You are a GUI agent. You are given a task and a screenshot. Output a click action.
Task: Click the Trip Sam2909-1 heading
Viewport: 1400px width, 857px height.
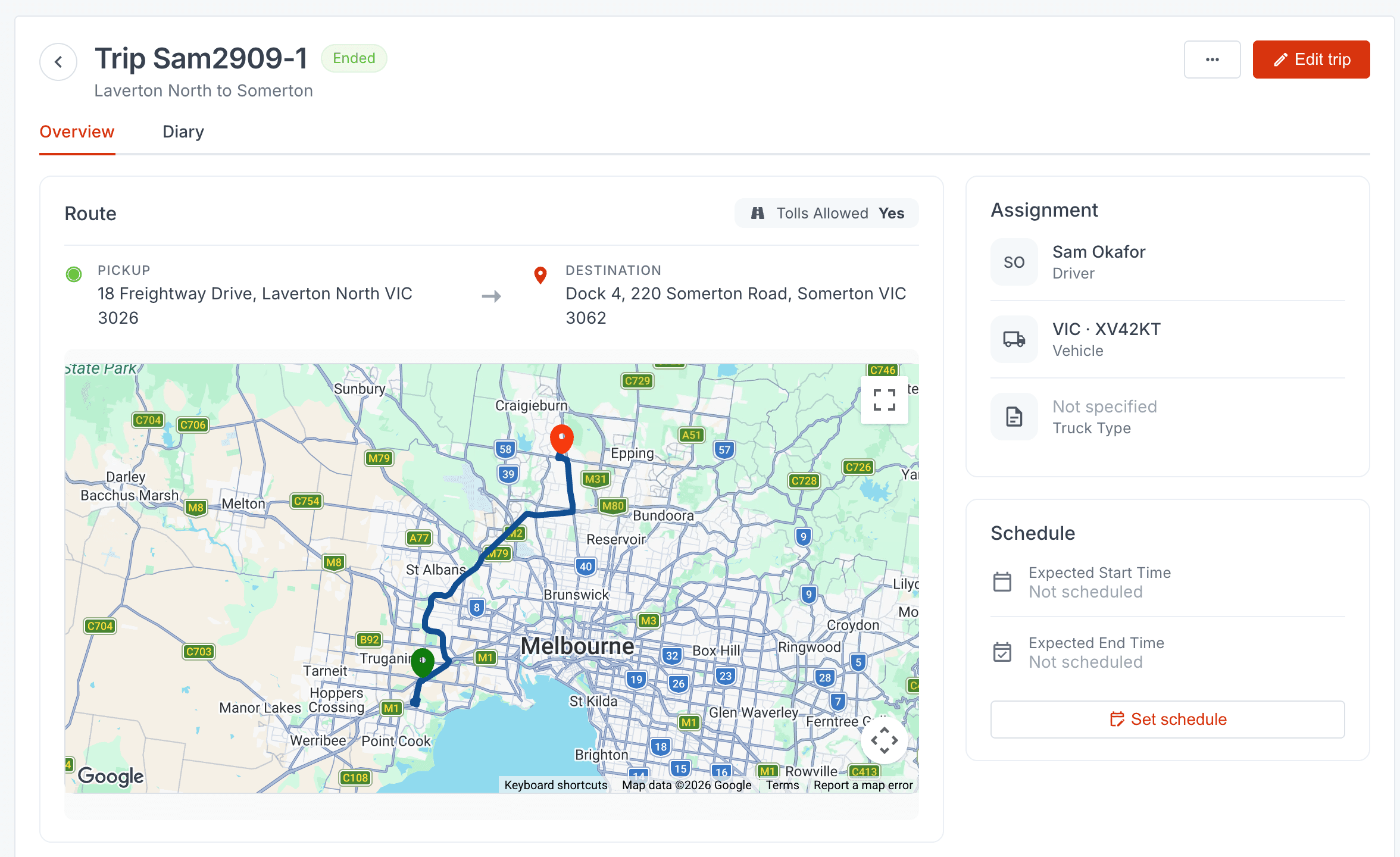pyautogui.click(x=201, y=58)
